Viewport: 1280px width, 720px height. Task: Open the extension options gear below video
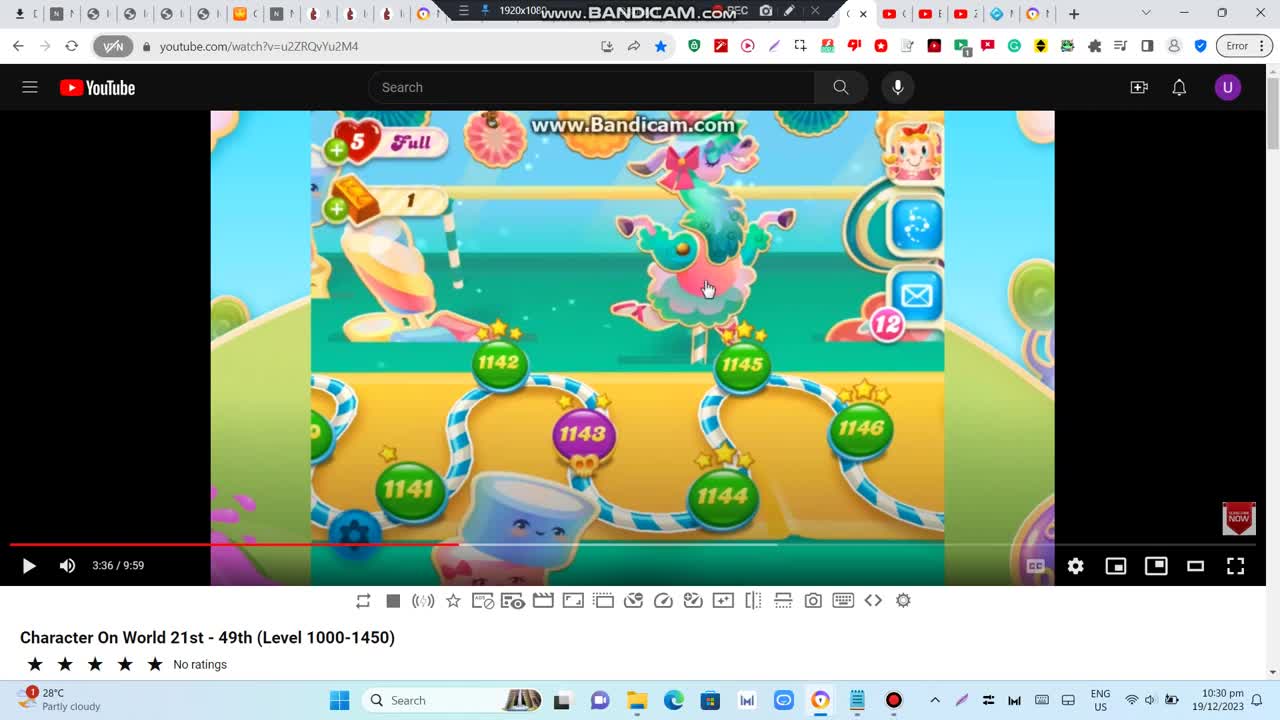tap(903, 601)
